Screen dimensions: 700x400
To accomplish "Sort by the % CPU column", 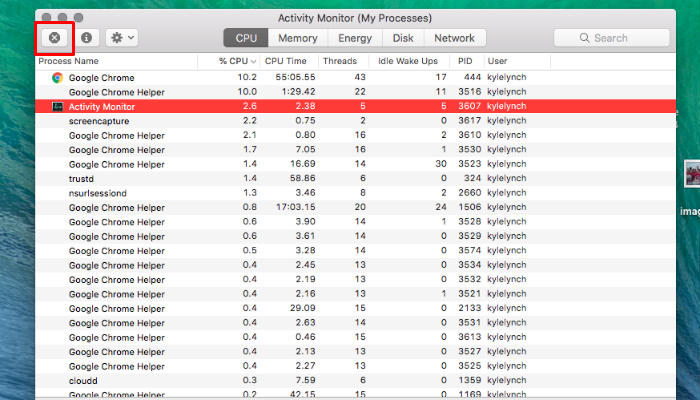I will coord(238,62).
